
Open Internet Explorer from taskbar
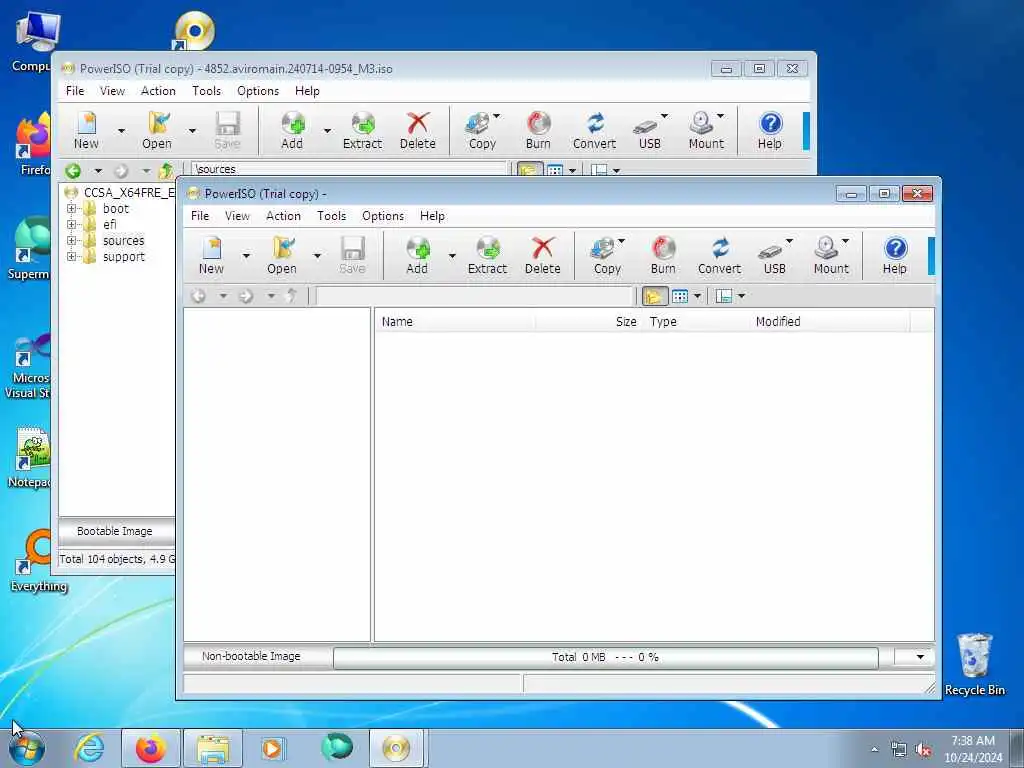click(x=89, y=748)
